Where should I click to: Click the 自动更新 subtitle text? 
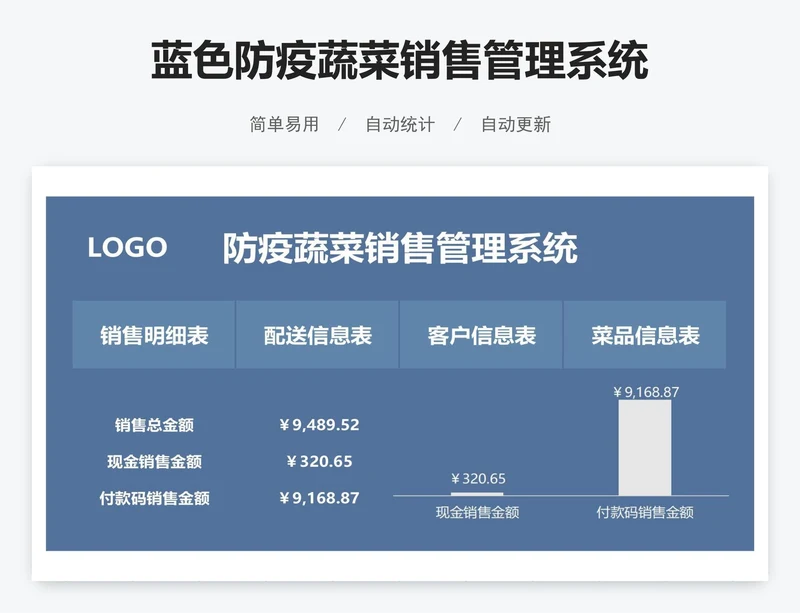516,125
